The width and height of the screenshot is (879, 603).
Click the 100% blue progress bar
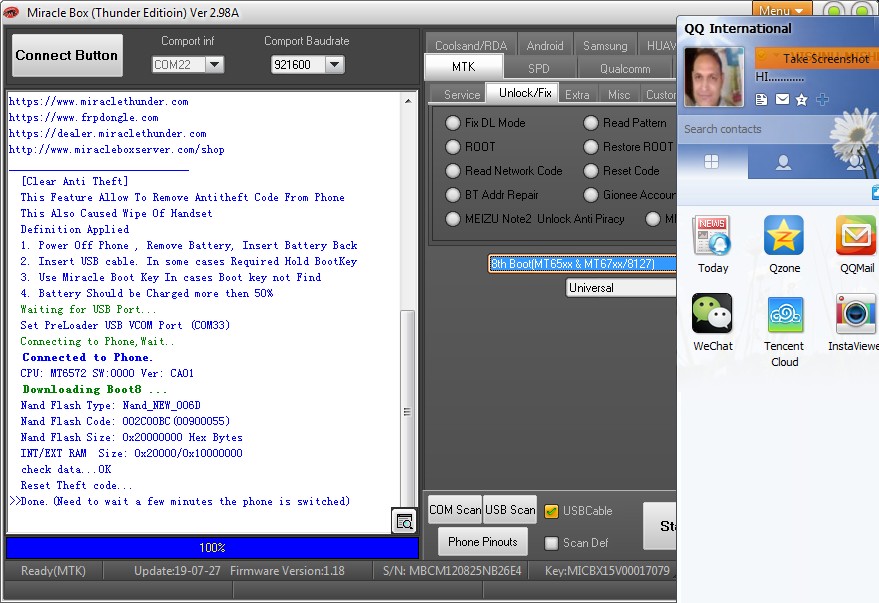212,548
